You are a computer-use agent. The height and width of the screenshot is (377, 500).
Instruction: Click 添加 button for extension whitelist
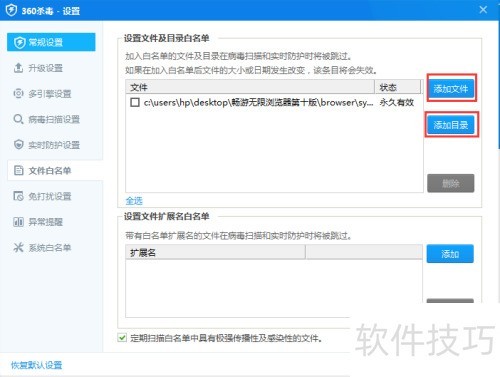450,254
